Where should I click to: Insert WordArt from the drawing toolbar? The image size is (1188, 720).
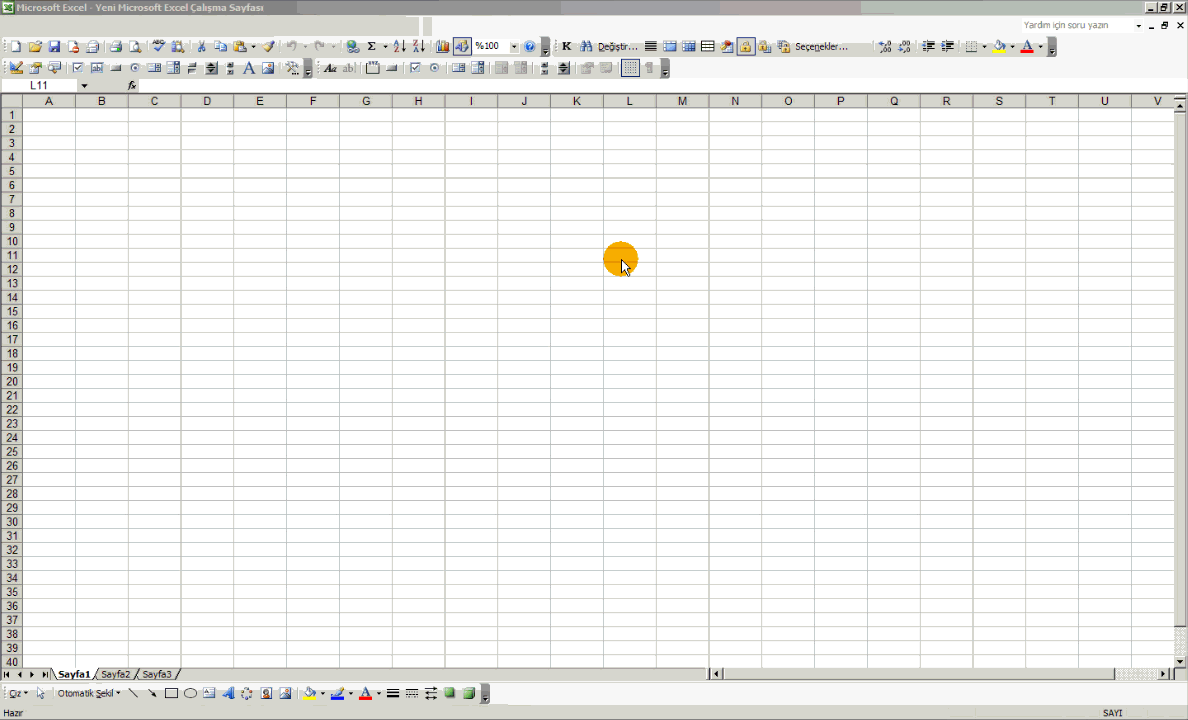click(x=228, y=693)
